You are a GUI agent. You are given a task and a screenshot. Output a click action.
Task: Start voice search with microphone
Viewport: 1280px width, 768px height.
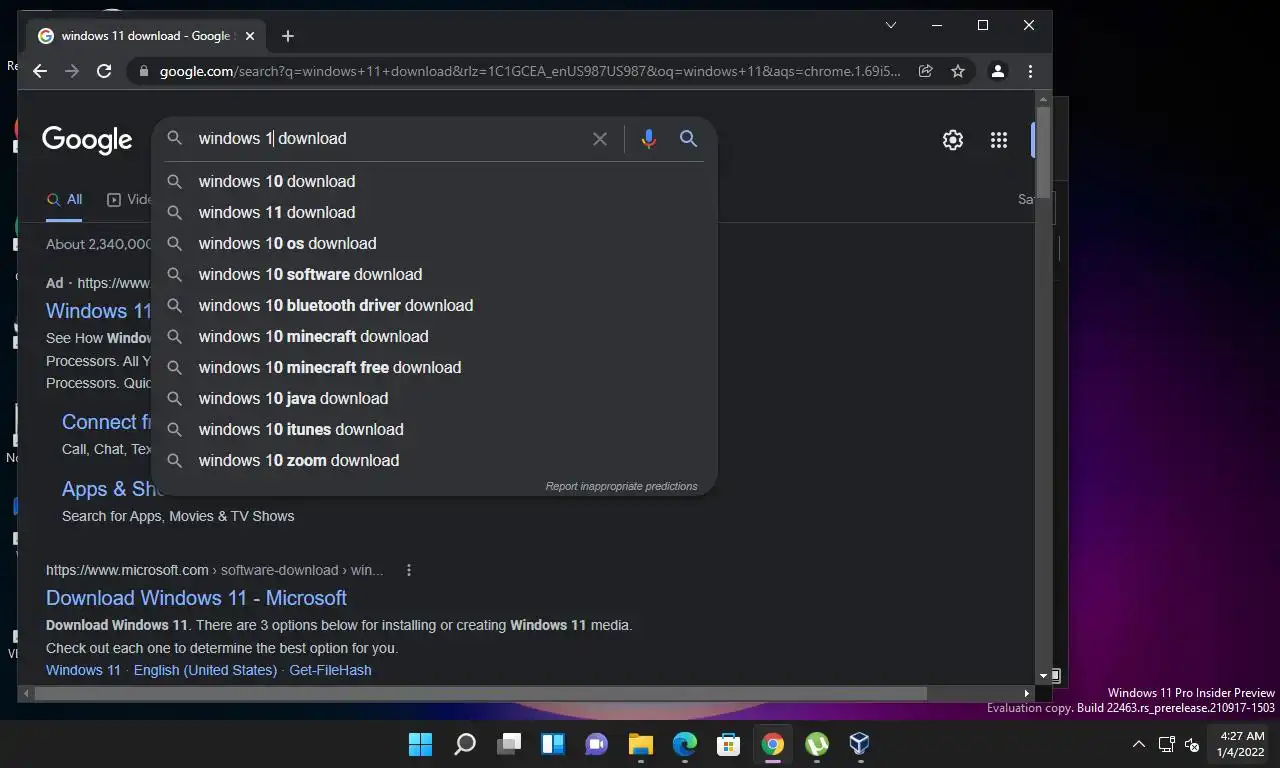649,139
